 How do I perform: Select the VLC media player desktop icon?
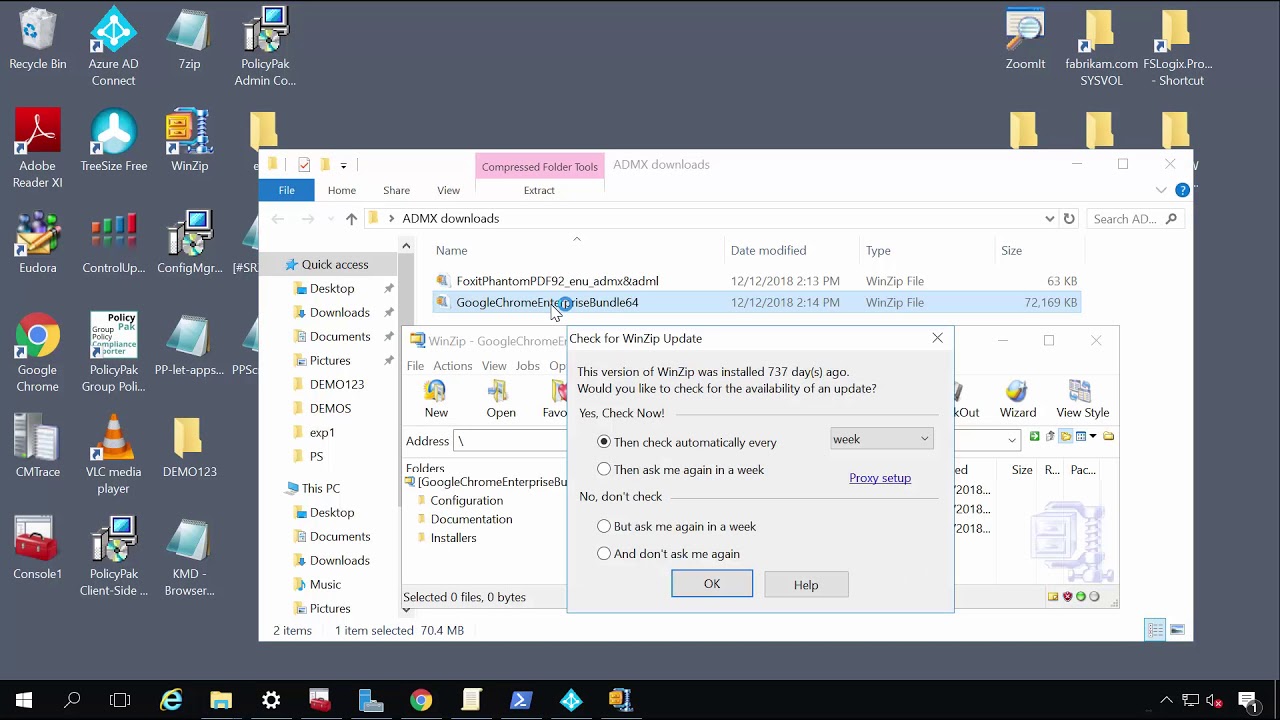pyautogui.click(x=113, y=454)
